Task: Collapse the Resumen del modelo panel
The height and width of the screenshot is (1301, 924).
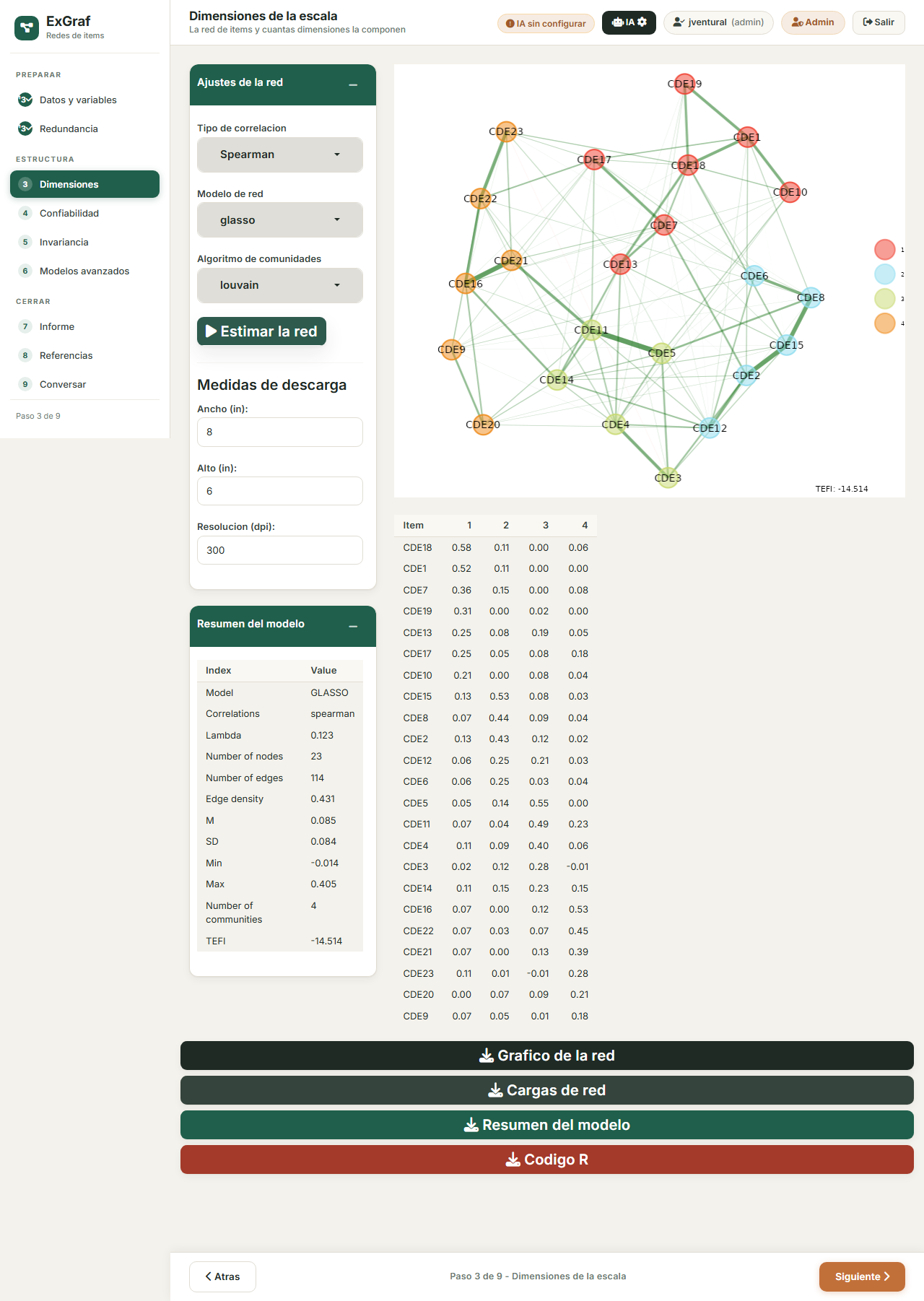Action: pyautogui.click(x=353, y=625)
